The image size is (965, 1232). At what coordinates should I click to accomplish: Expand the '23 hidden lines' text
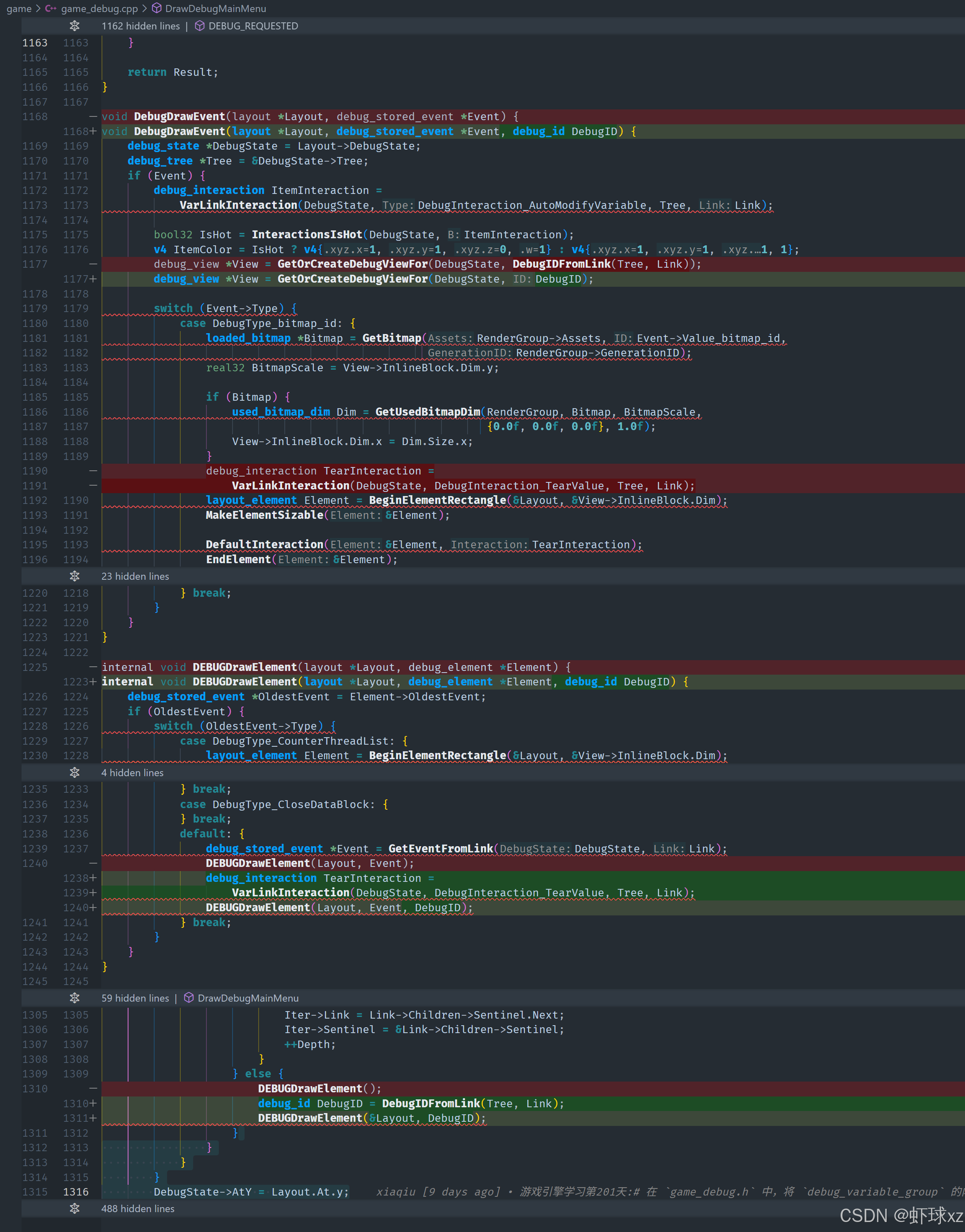135,576
